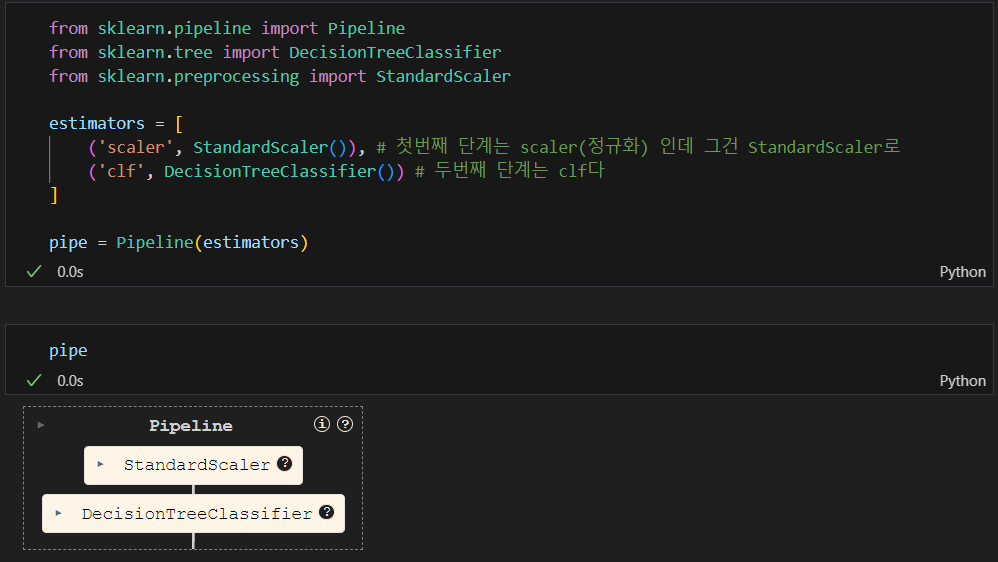Expand the Pipeline disclosure triangle
The height and width of the screenshot is (562, 998).
coord(41,425)
